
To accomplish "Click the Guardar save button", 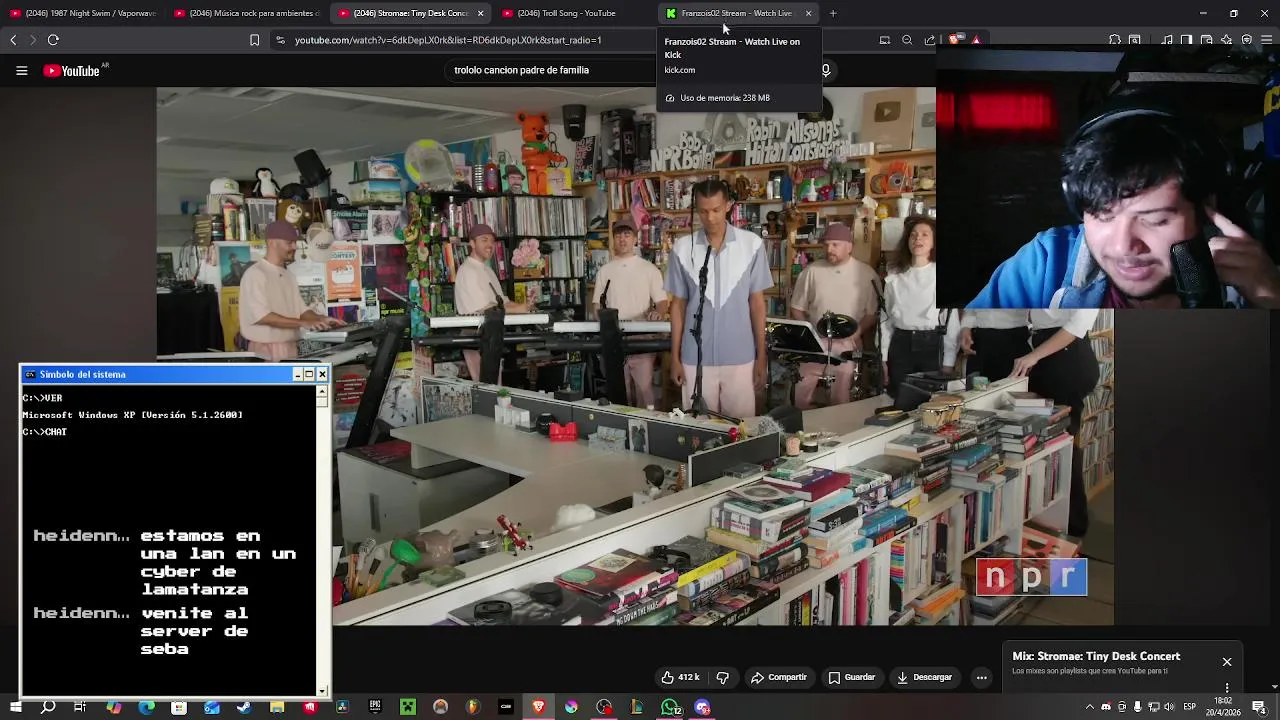I will (x=852, y=677).
